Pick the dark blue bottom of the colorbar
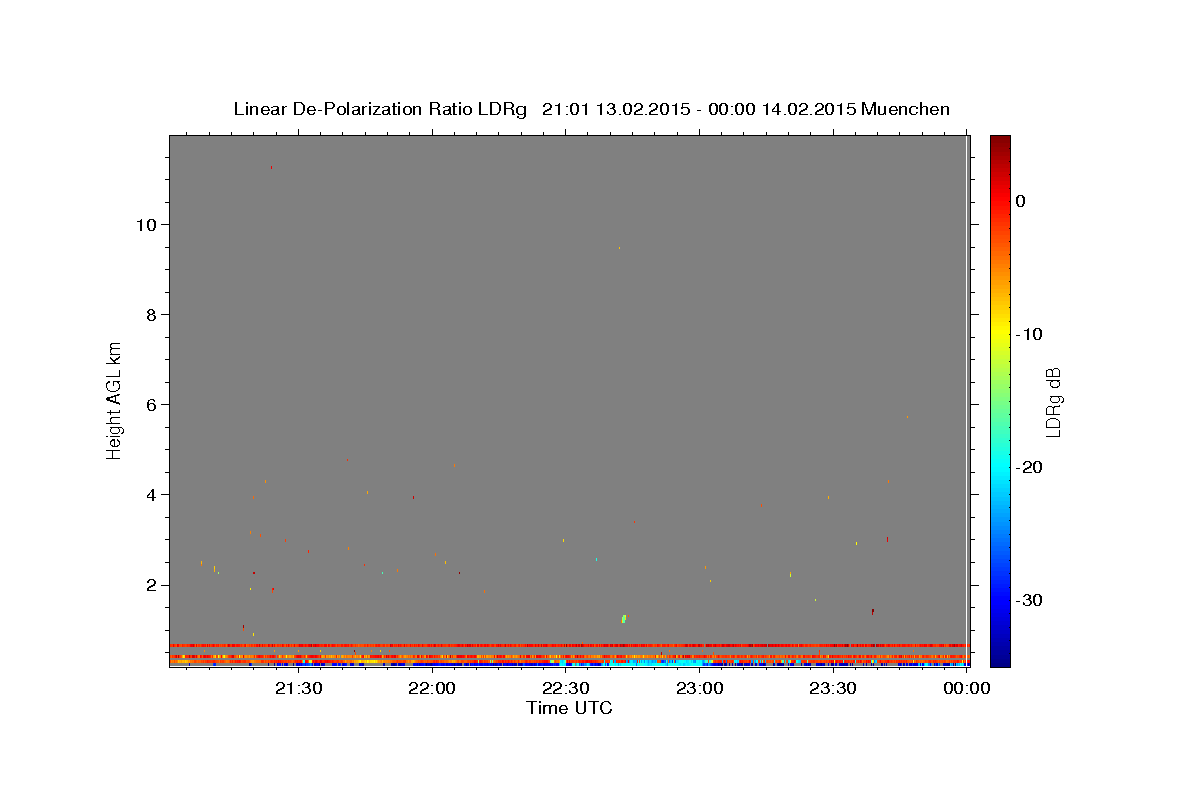The image size is (1200, 800). [1000, 659]
